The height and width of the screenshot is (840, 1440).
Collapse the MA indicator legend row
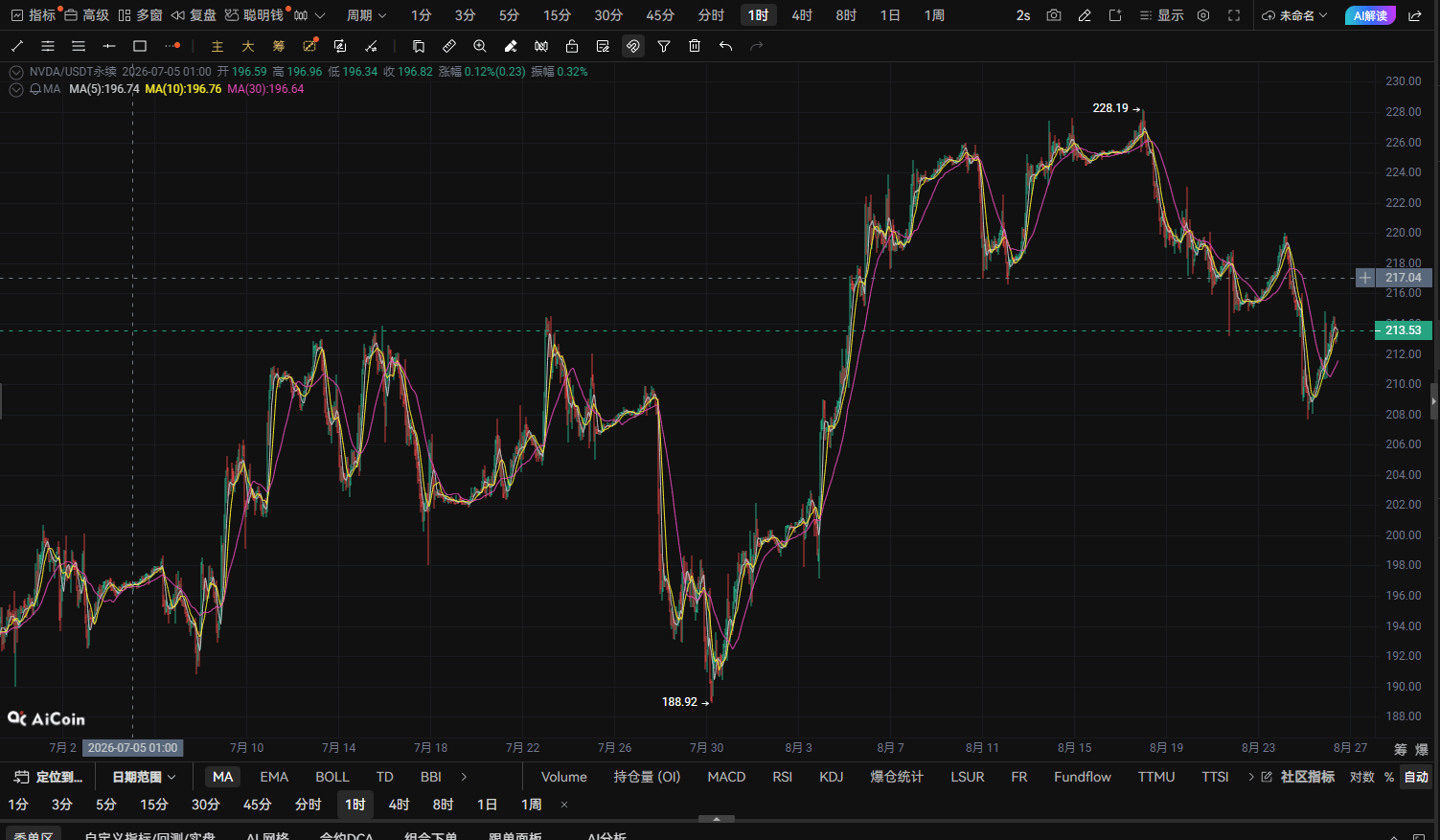point(16,89)
